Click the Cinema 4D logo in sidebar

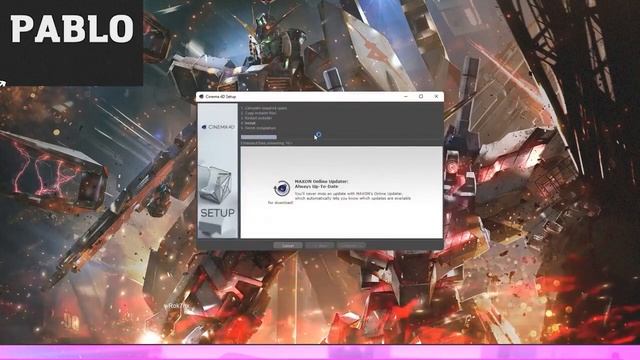218,127
